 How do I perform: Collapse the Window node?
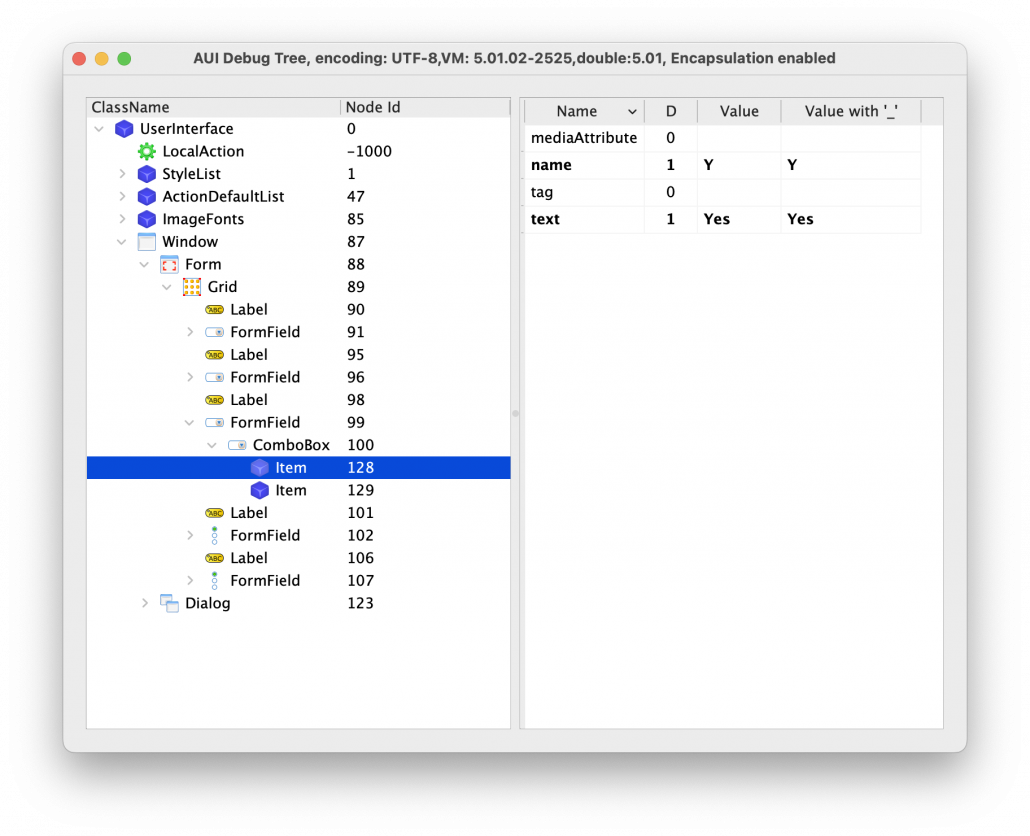coord(122,242)
